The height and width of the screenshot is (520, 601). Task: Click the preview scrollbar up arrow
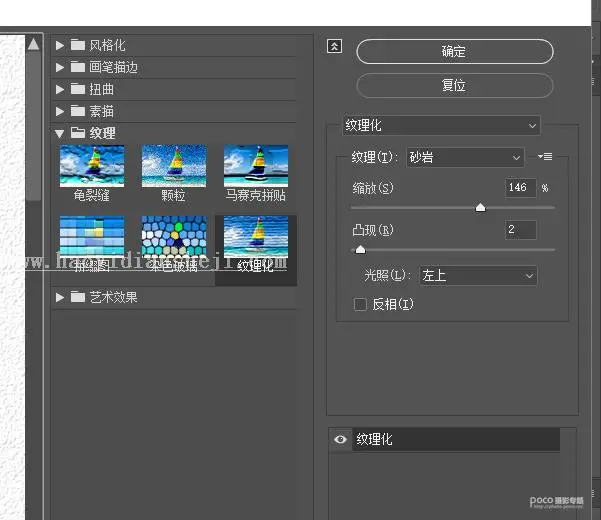[x=33, y=44]
